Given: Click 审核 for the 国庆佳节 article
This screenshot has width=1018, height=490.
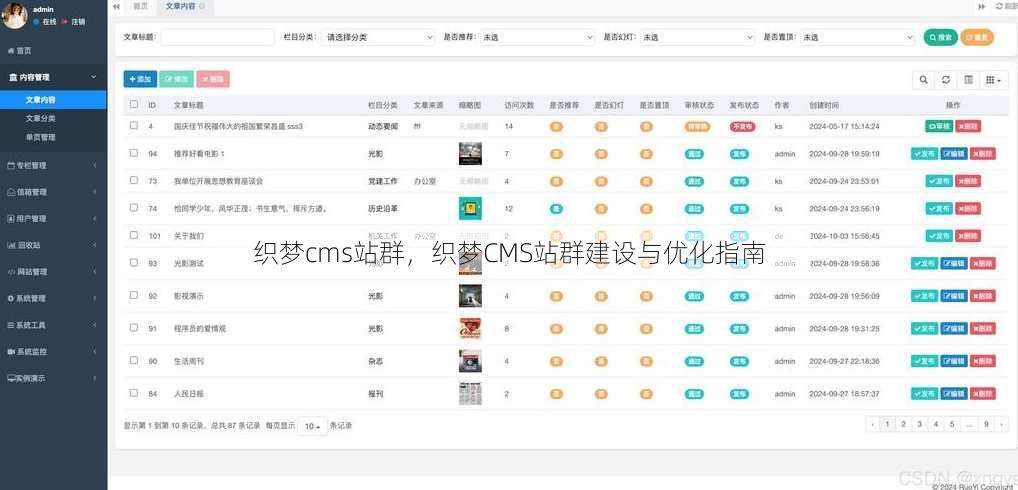Looking at the screenshot, I should click(x=939, y=127).
